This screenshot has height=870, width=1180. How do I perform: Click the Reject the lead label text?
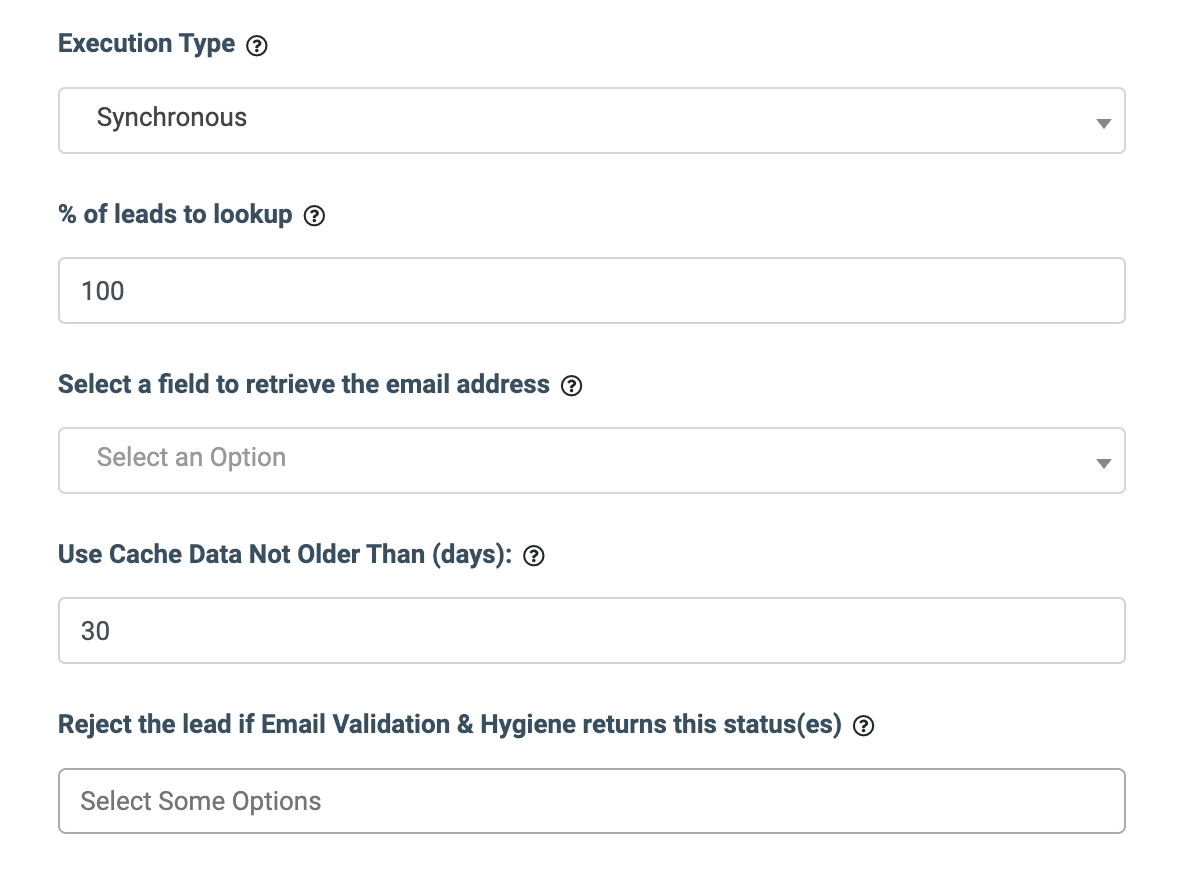tap(450, 724)
